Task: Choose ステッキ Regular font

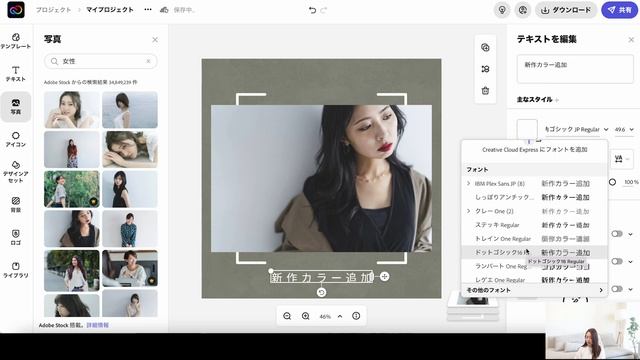Action: coord(534,225)
